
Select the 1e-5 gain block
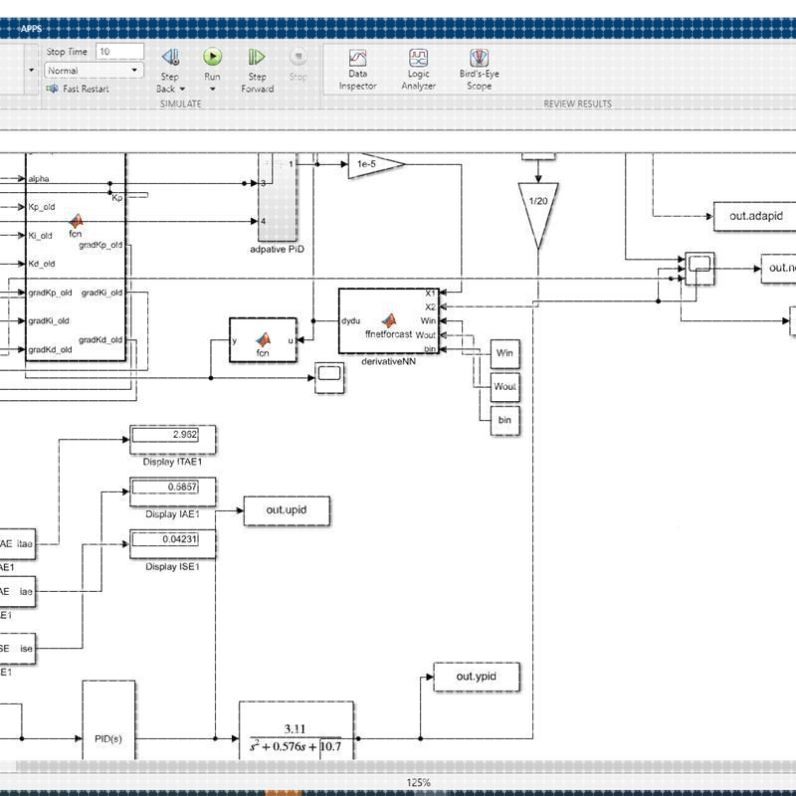(x=376, y=165)
